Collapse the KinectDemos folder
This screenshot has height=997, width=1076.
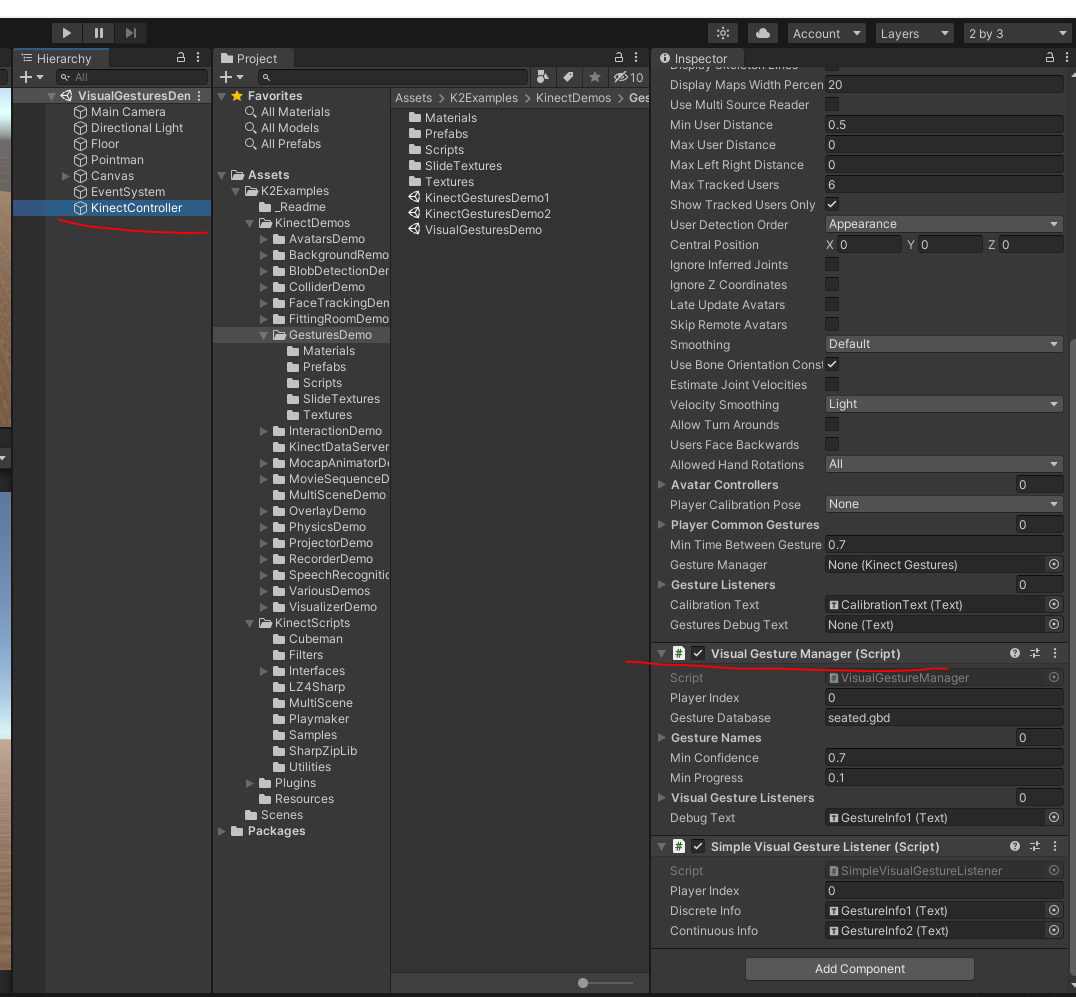pos(250,223)
